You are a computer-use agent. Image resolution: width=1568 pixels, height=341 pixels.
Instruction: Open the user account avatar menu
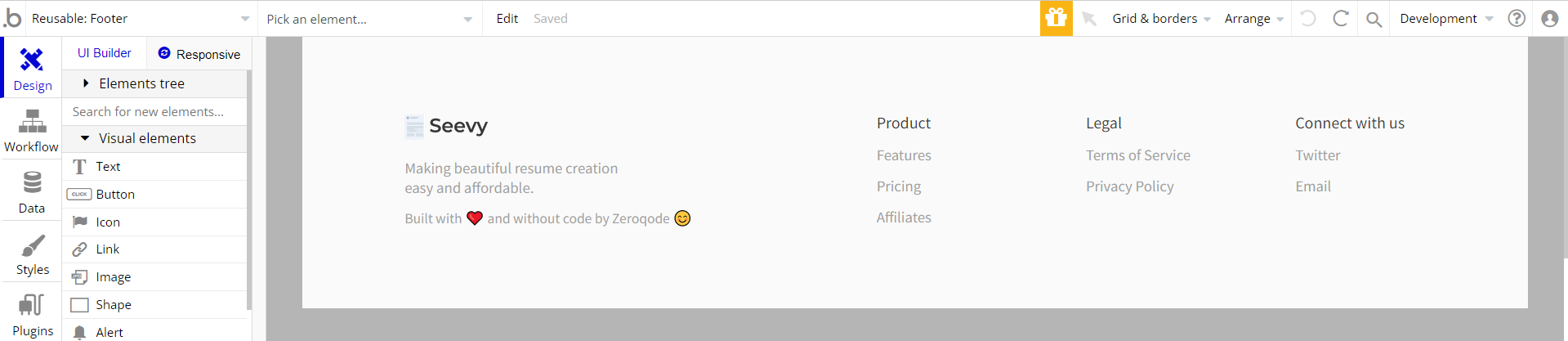tap(1549, 18)
